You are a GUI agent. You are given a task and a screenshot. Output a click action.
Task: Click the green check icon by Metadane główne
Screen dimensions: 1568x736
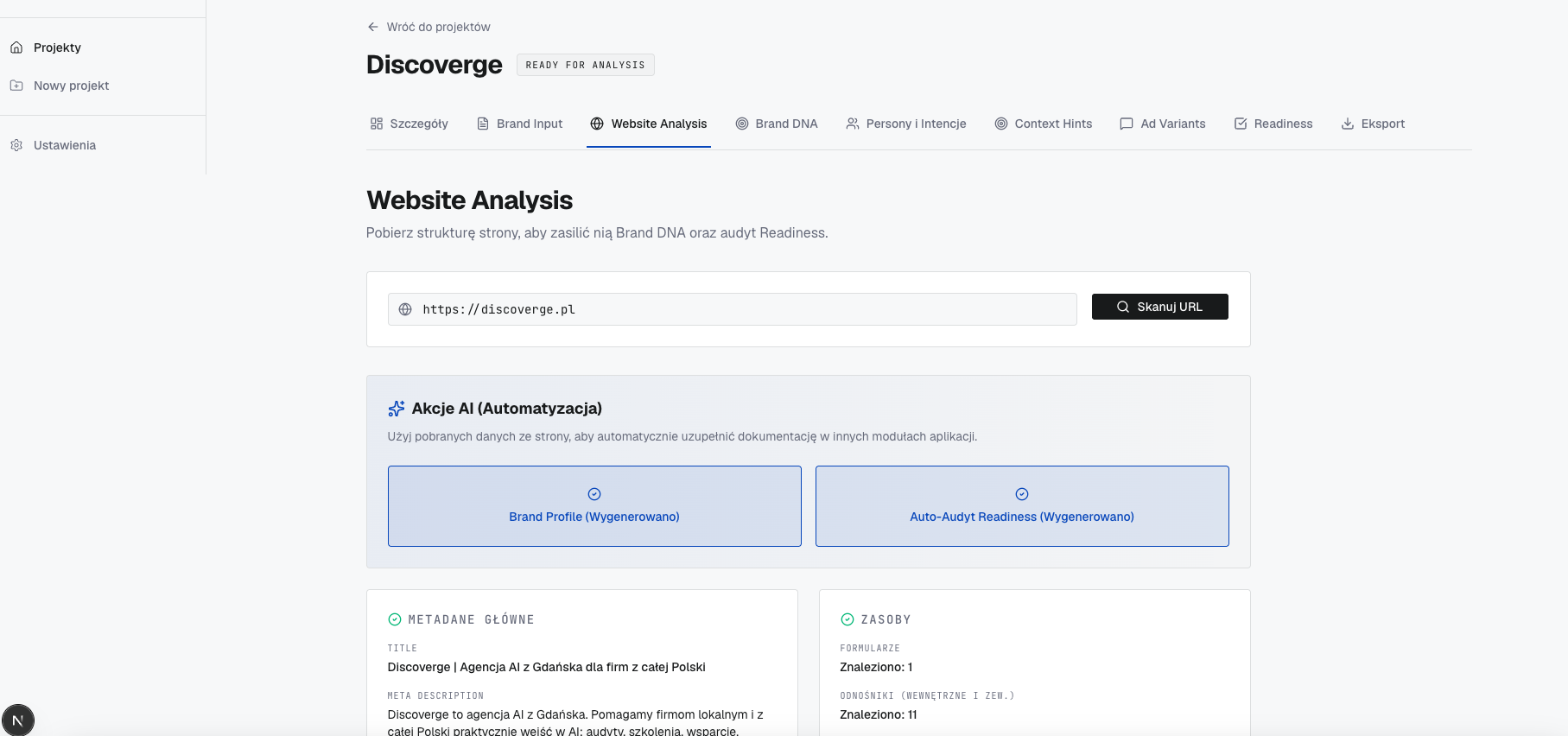pos(395,619)
